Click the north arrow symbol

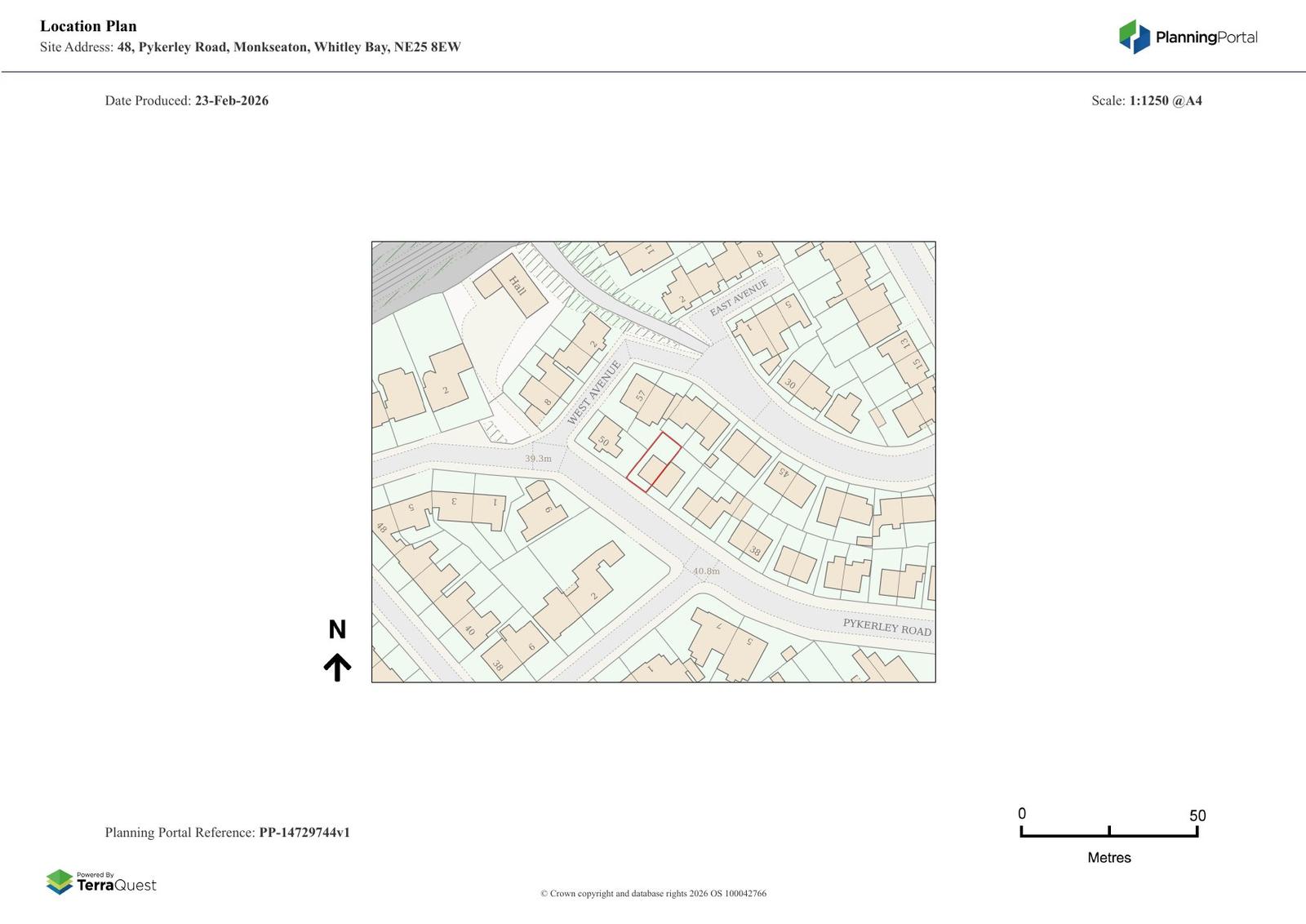pyautogui.click(x=337, y=667)
